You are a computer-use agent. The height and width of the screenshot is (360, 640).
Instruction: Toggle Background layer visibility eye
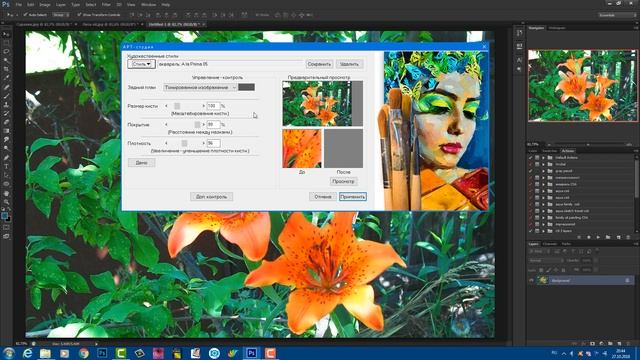point(531,280)
